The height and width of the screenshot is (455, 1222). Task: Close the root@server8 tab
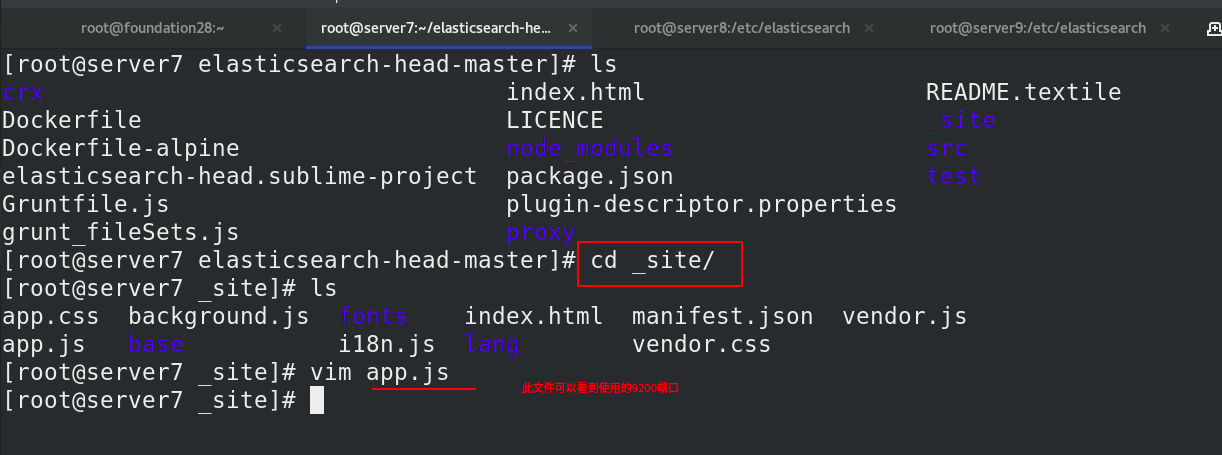[867, 28]
